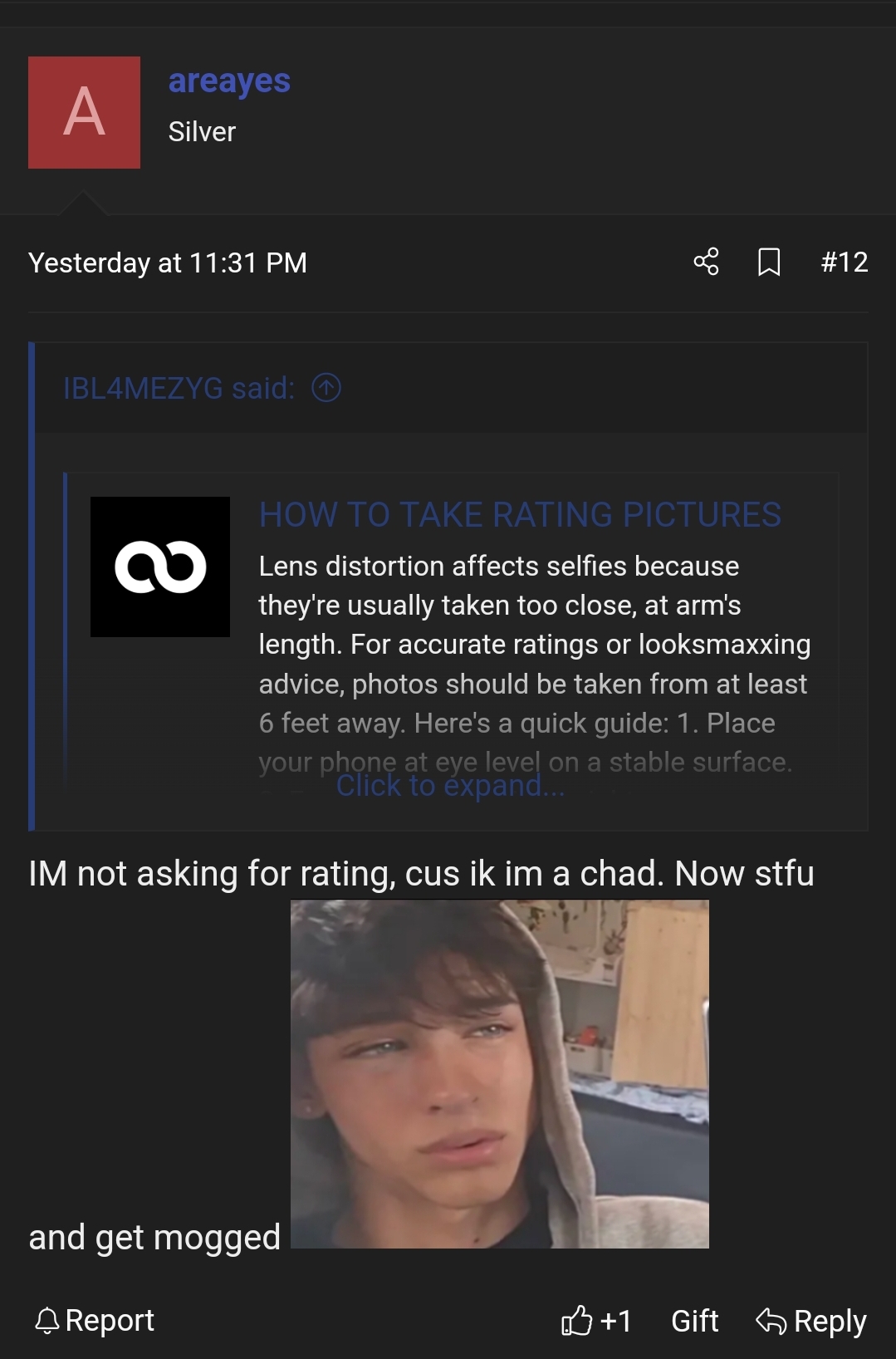The height and width of the screenshot is (1359, 896).
Task: Open the 'HOW TO TAKE RATING PICTURES' link
Action: pos(520,515)
